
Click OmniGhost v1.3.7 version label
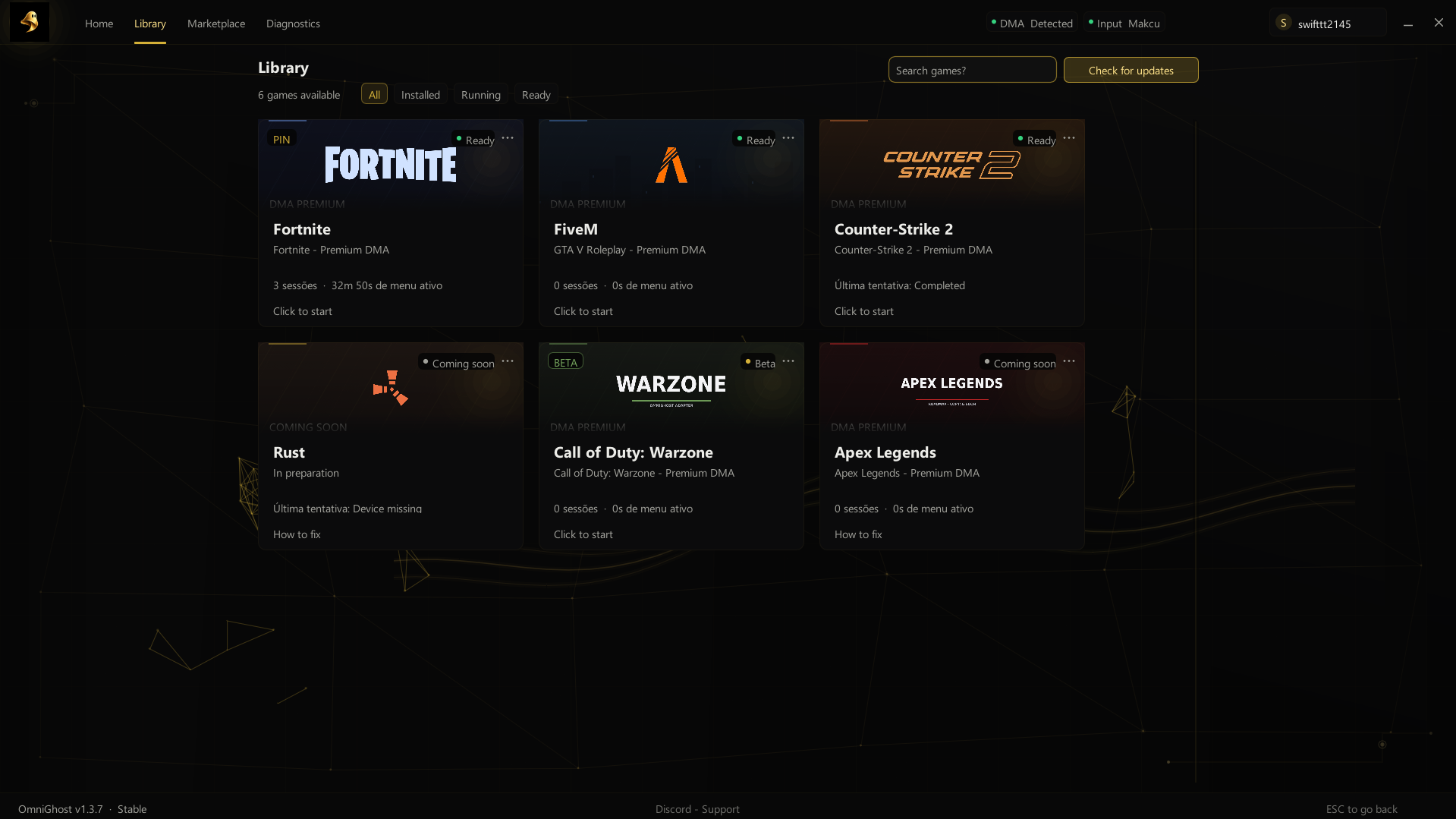(61, 809)
